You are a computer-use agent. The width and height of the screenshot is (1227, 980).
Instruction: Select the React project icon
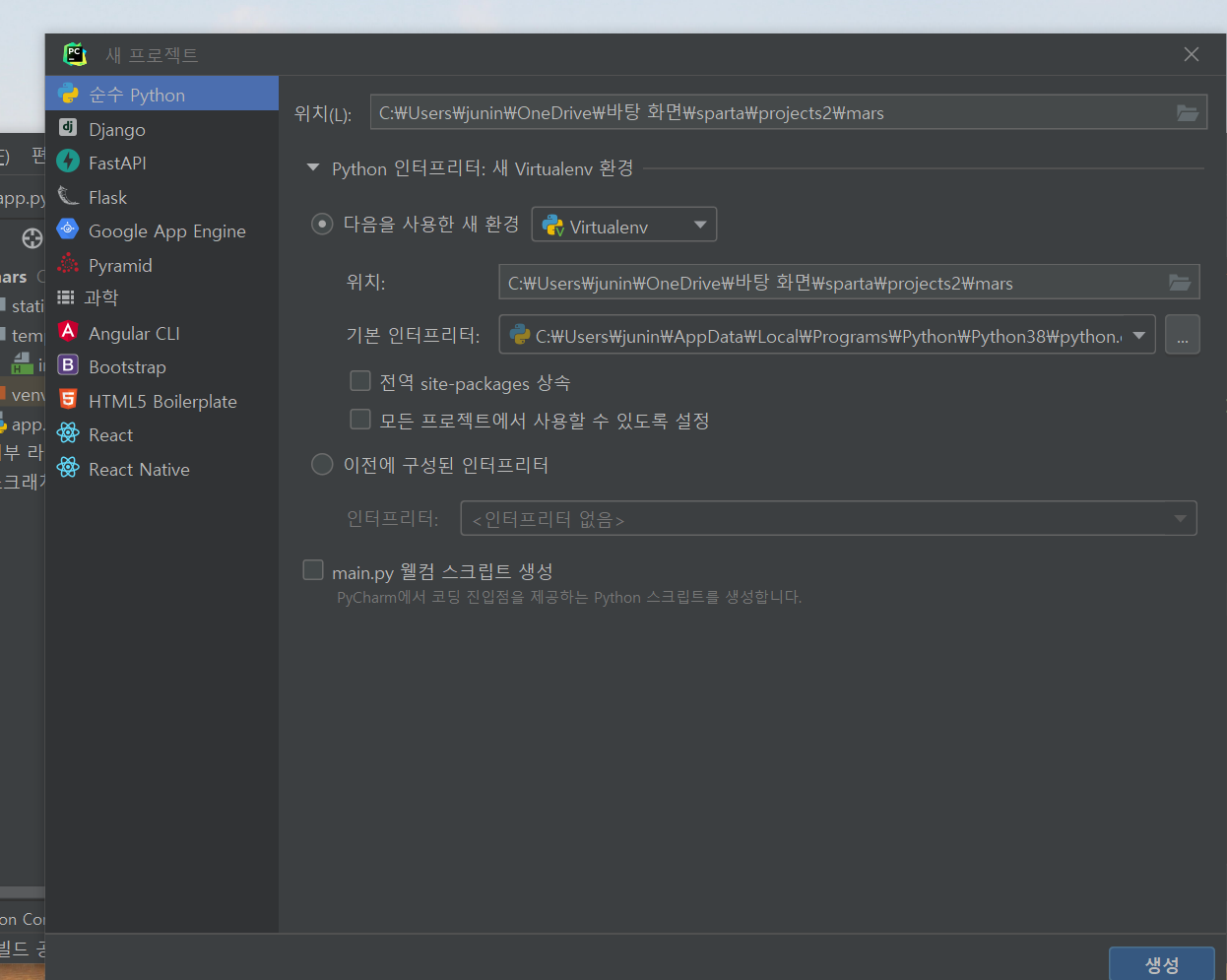(68, 433)
